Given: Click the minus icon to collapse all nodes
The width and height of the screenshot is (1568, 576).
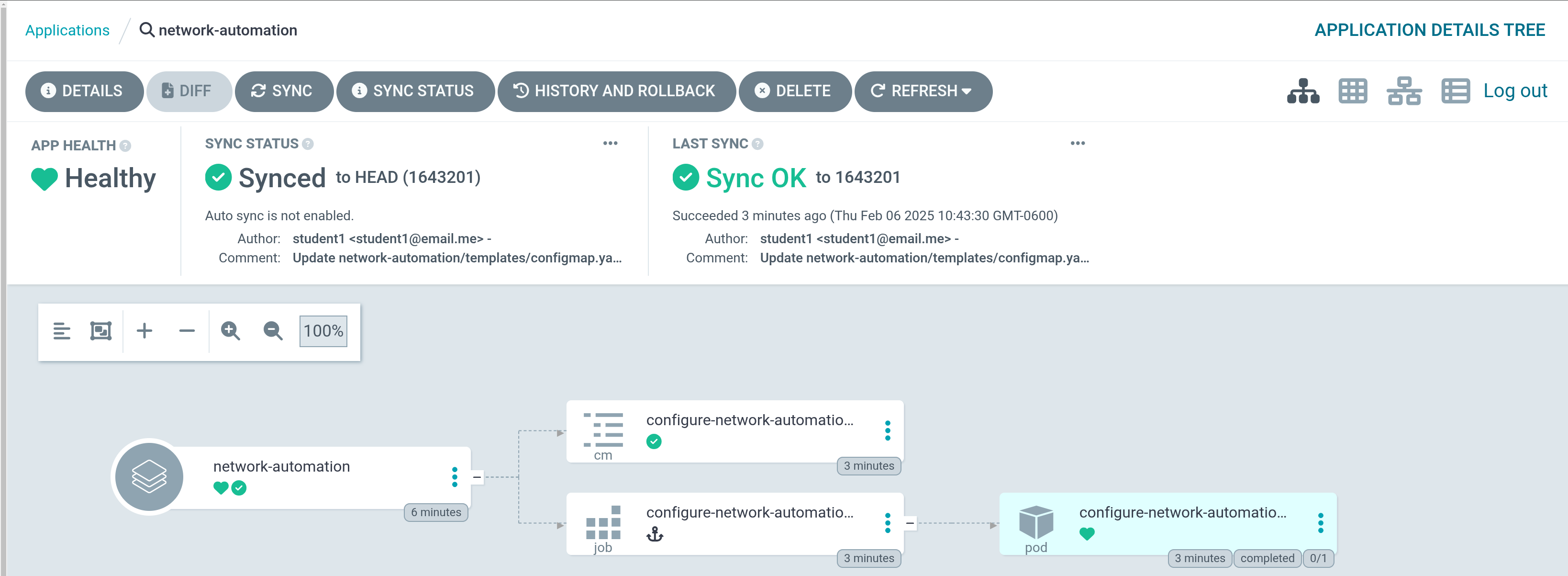Looking at the screenshot, I should (187, 331).
